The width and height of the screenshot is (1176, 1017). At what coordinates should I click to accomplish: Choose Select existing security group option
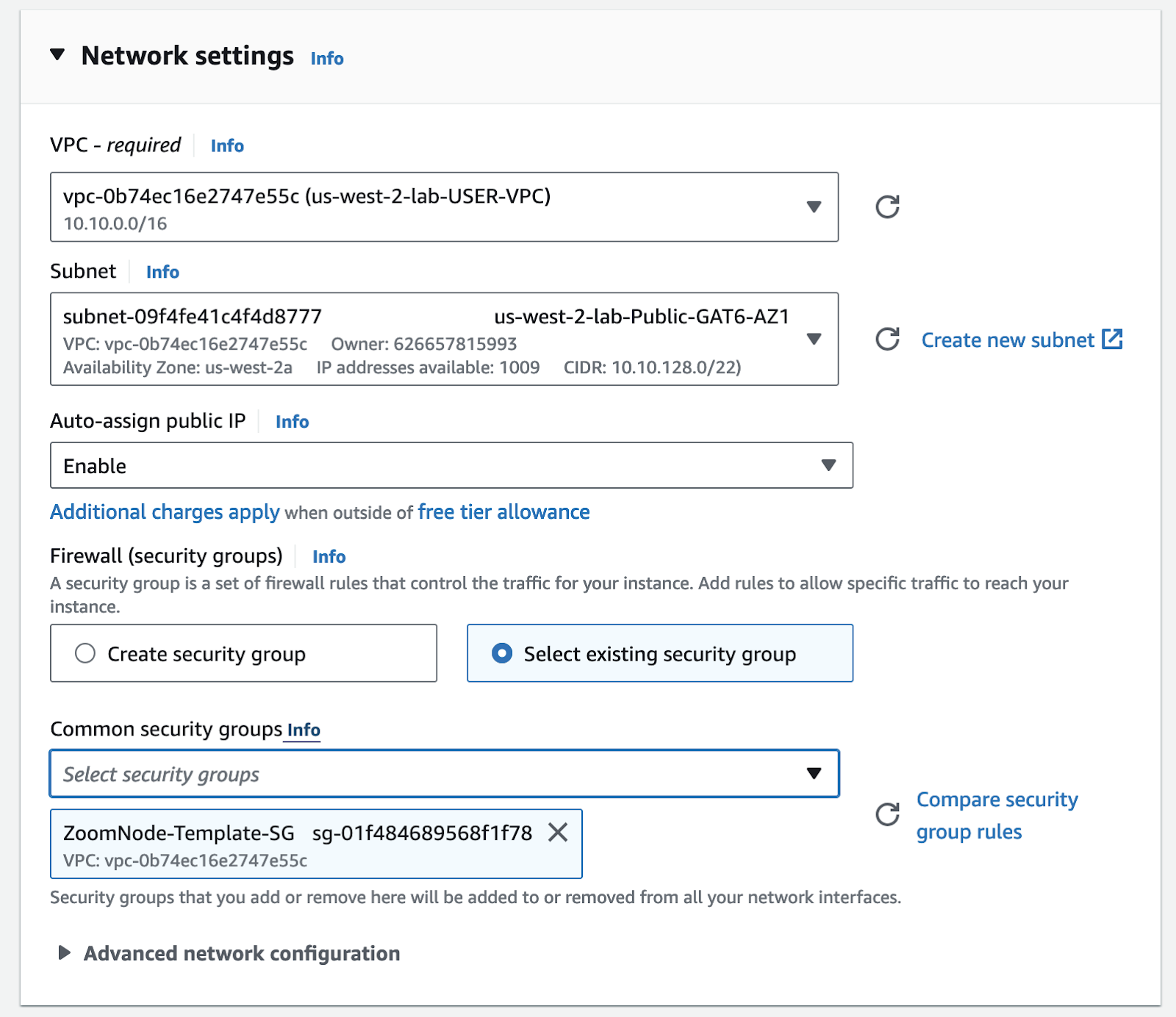pos(502,653)
